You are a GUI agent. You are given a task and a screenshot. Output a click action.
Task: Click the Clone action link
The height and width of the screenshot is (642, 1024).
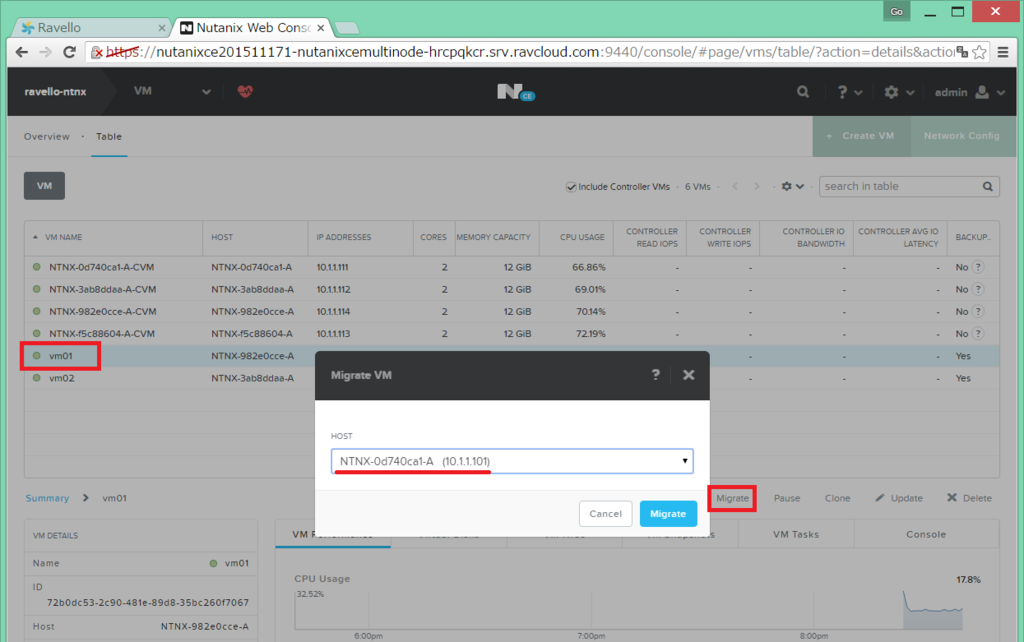(x=837, y=498)
